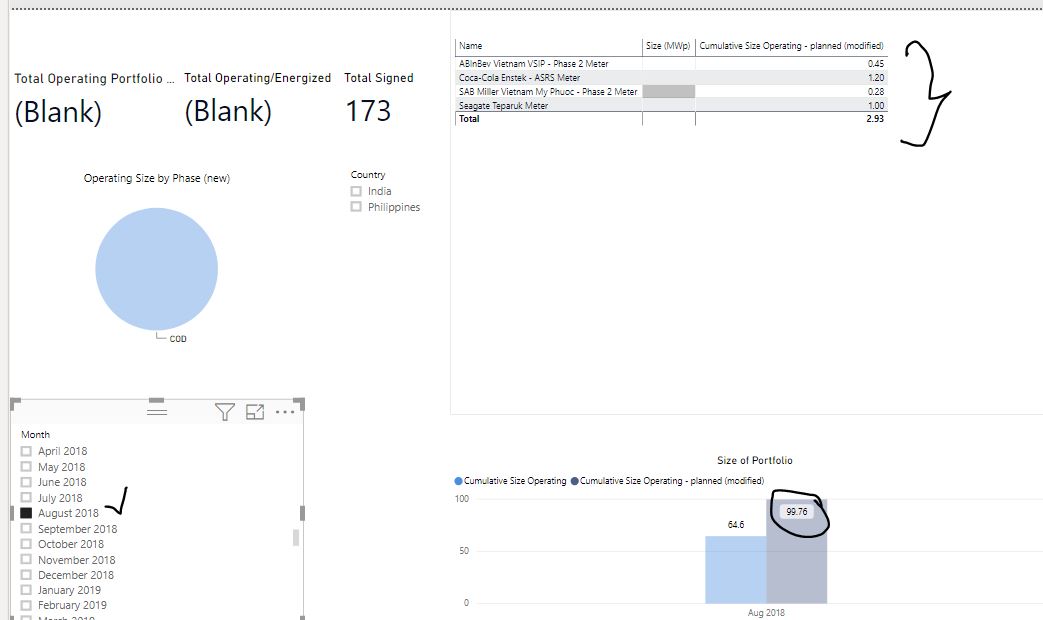Click the Total Operating Portfolio card title
1043x620 pixels.
pos(94,78)
